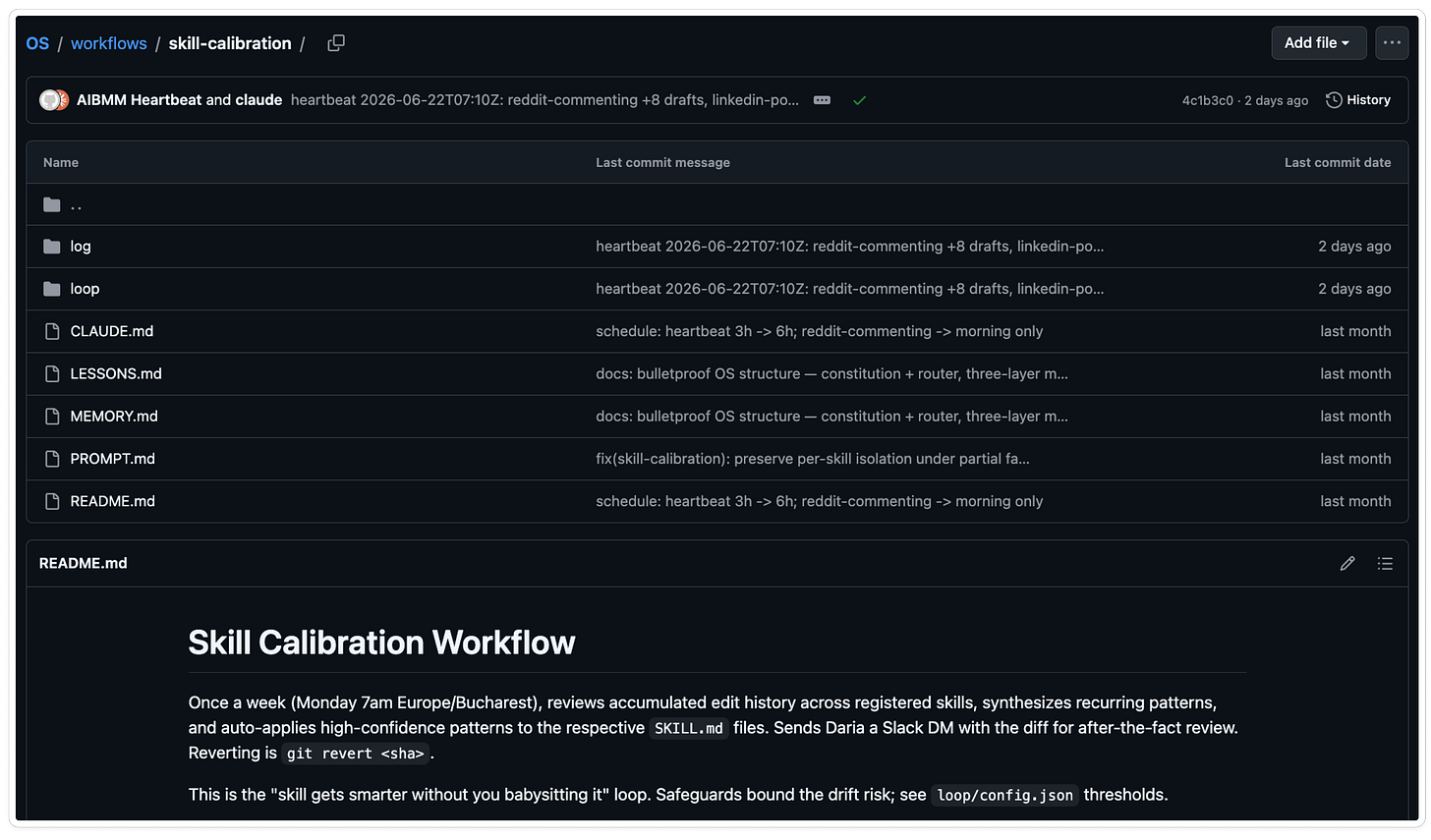Click the README.md panel header title
Image resolution: width=1431 pixels, height=840 pixels.
click(x=84, y=563)
